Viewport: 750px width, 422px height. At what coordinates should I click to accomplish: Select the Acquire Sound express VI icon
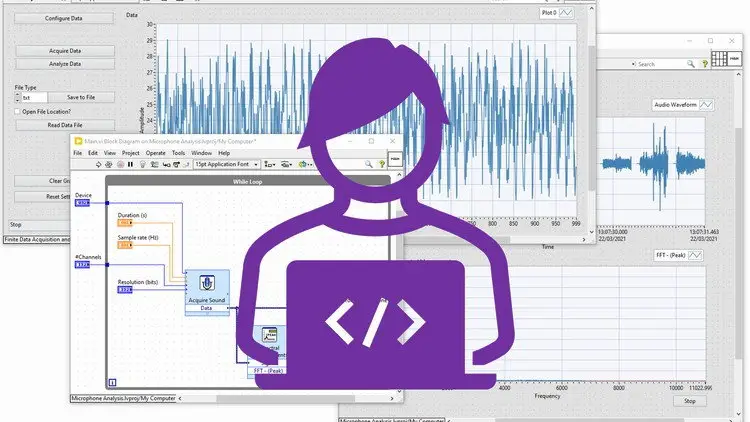click(x=207, y=283)
